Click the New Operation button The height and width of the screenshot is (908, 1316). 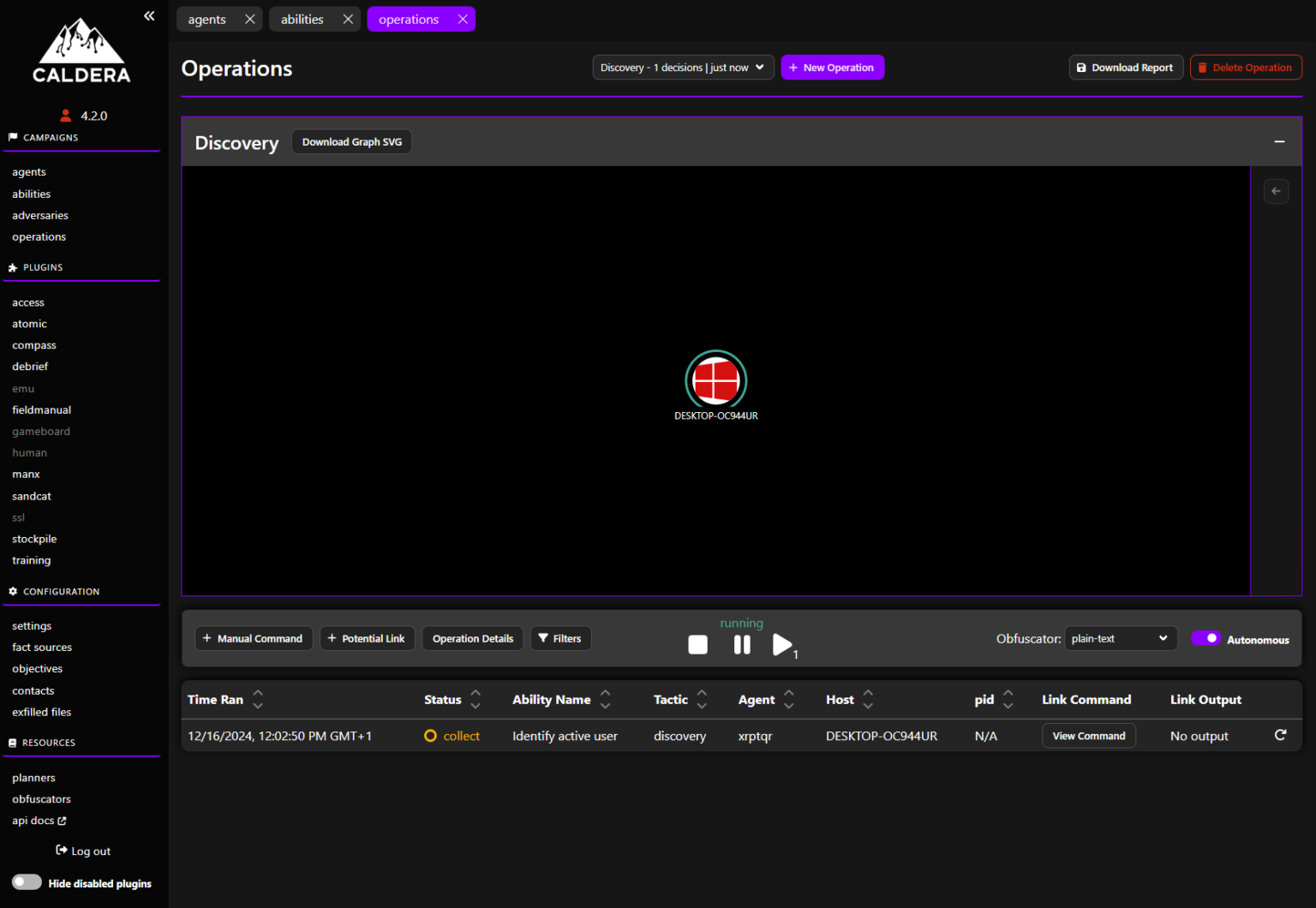point(832,68)
